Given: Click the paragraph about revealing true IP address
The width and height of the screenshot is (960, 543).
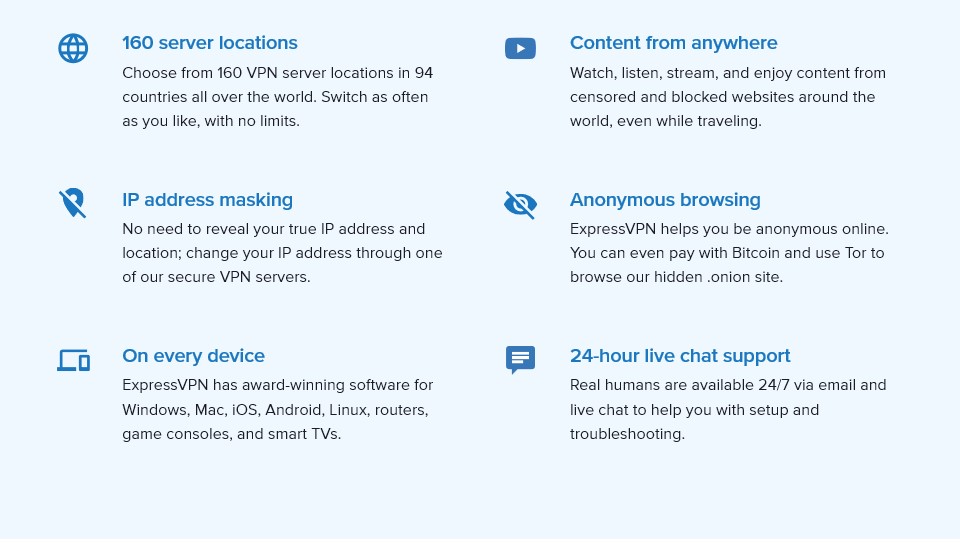Looking at the screenshot, I should [x=282, y=253].
